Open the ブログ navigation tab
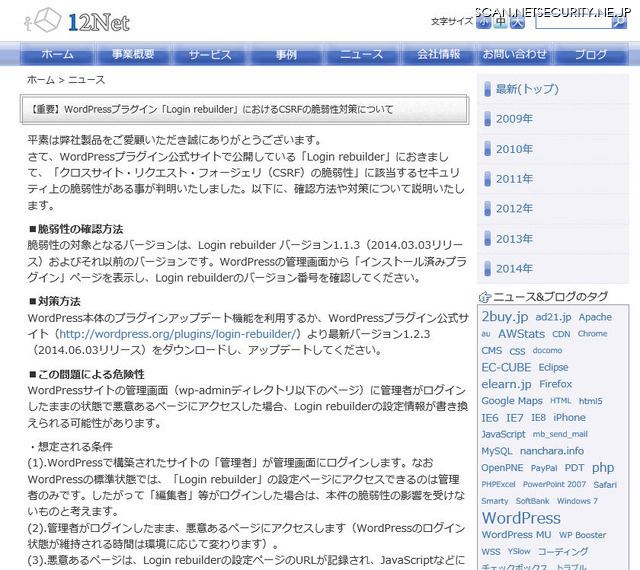 tap(591, 54)
